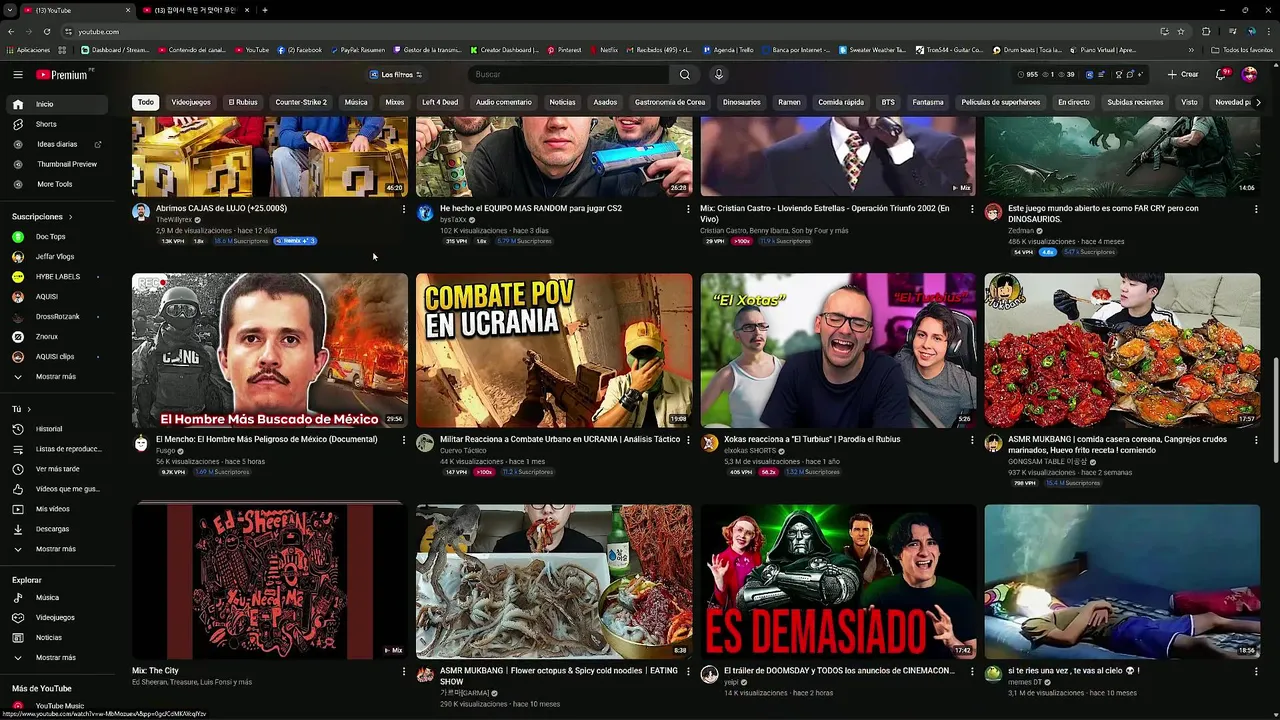Open Todos los favoritos folder
Screen dimensions: 1280x720
[x=1242, y=50]
